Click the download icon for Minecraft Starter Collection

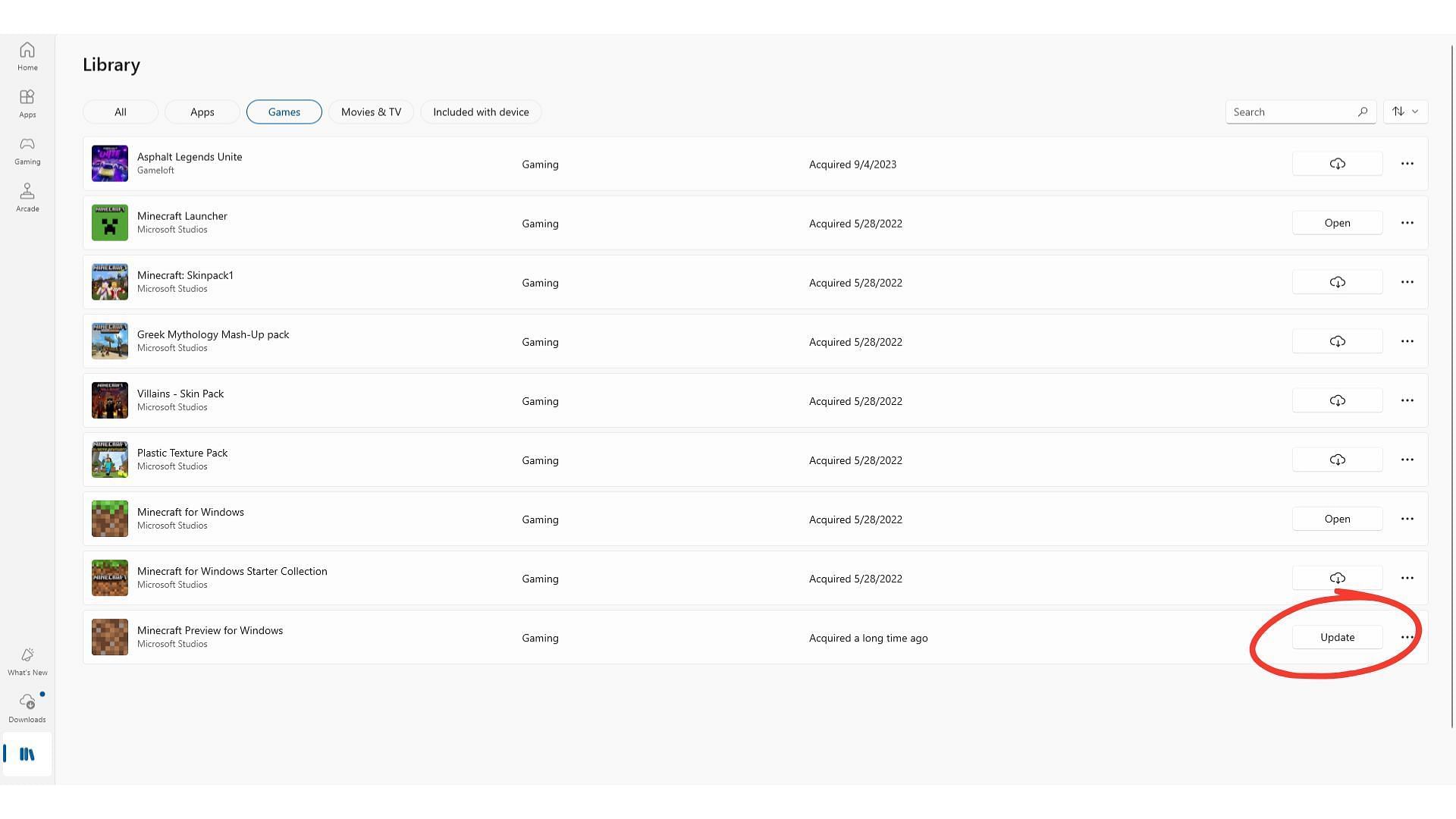[1337, 578]
